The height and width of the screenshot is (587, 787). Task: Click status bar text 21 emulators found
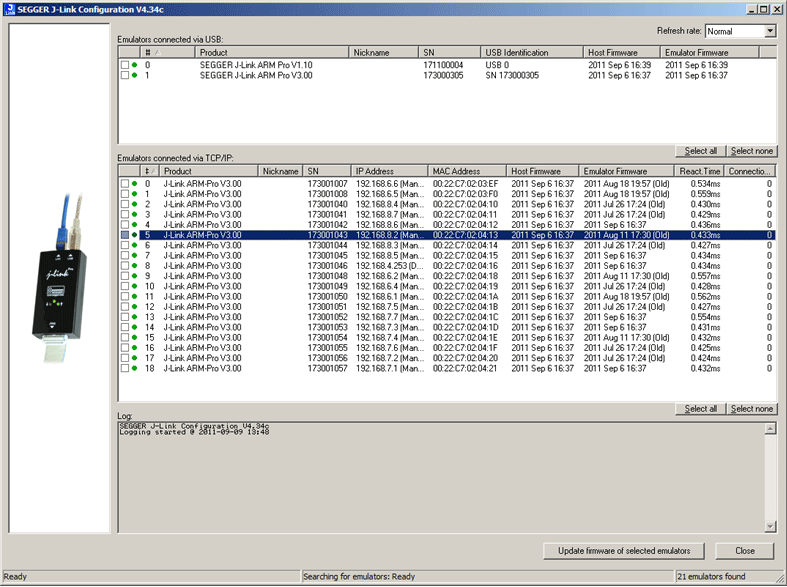tap(711, 576)
